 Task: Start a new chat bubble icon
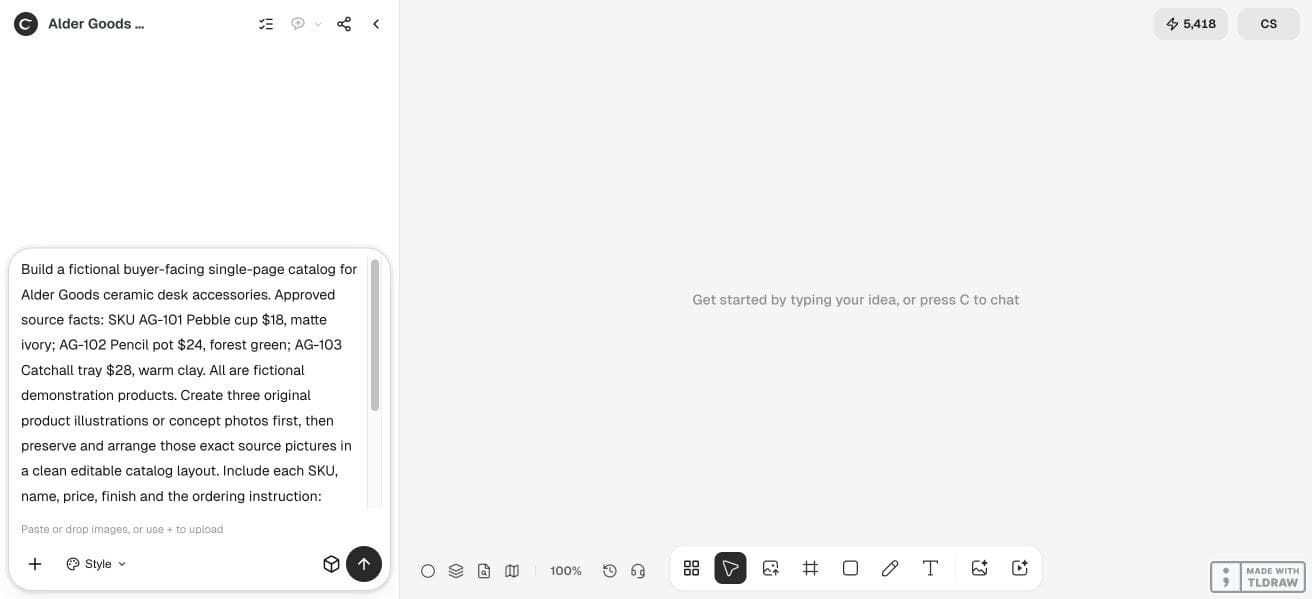298,24
